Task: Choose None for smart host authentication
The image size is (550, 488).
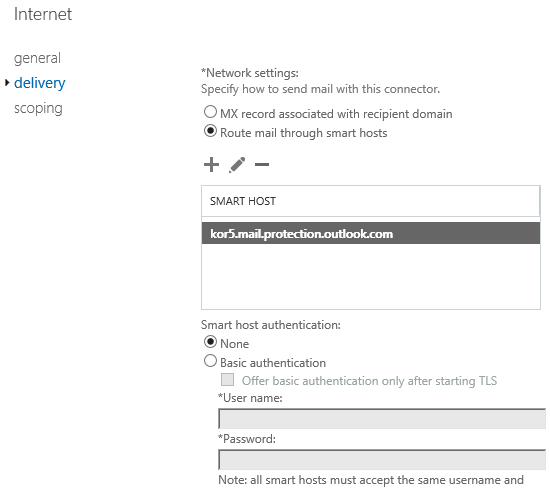Action: [x=210, y=342]
